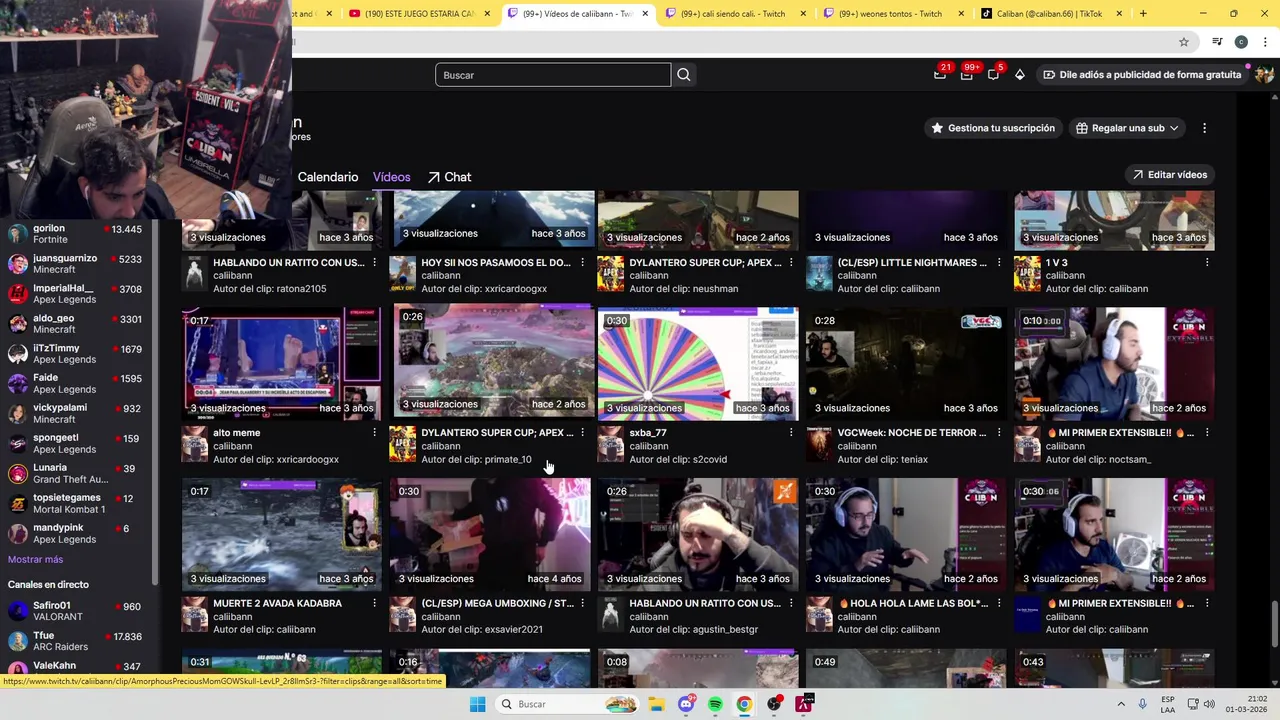The height and width of the screenshot is (720, 1280).
Task: Click 'Gestiona tu suscripción' button
Action: coord(993,128)
